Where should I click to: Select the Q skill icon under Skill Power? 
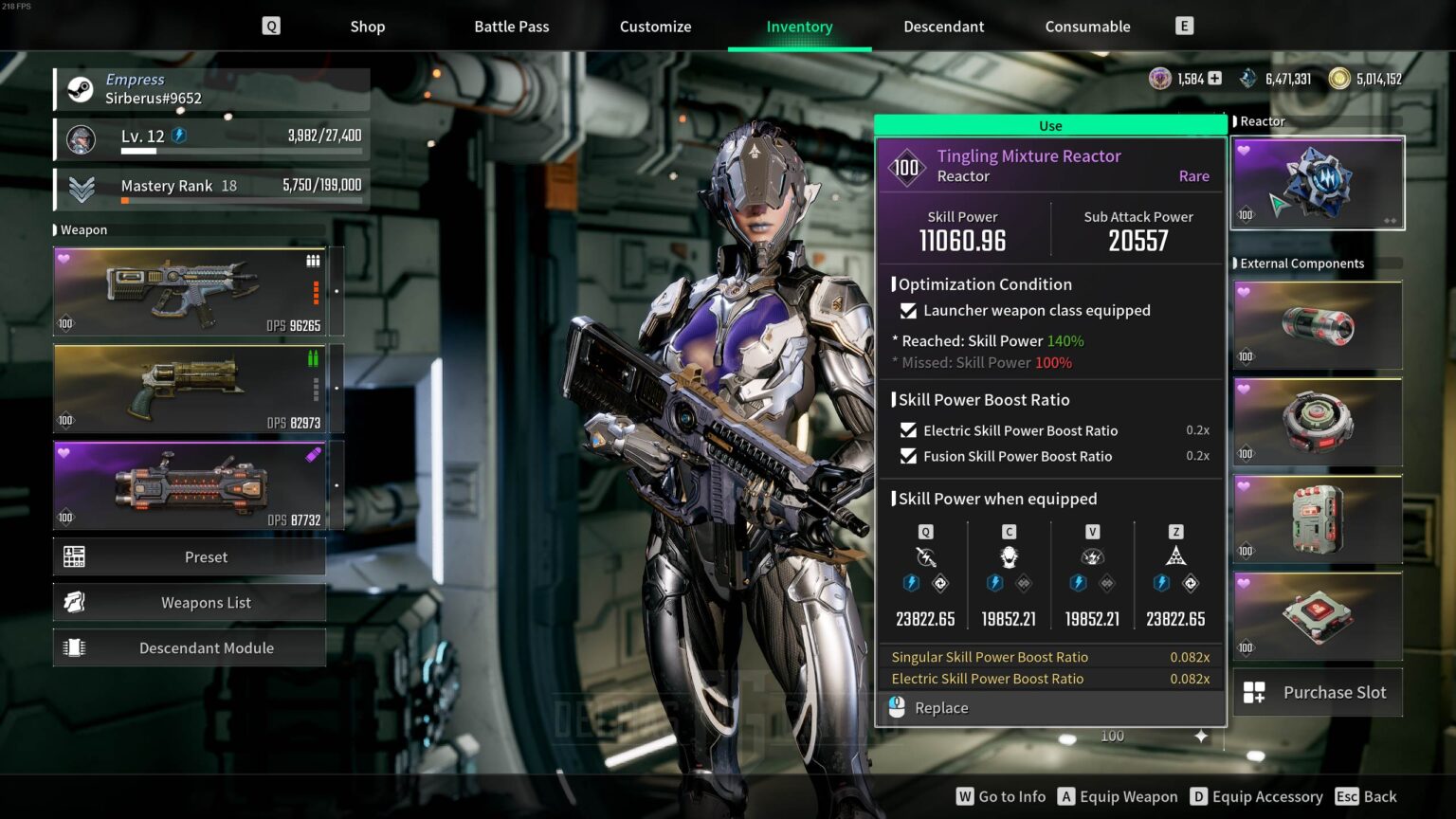tap(925, 559)
